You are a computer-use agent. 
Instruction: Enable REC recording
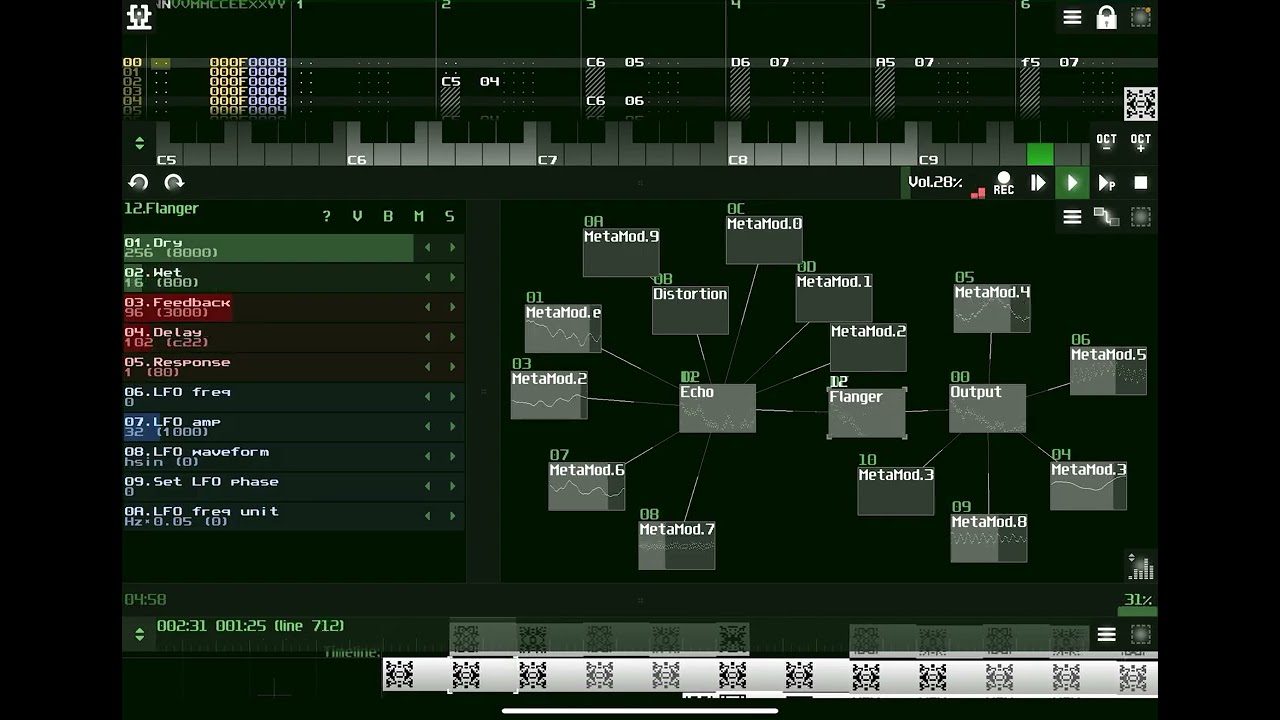pyautogui.click(x=1004, y=183)
